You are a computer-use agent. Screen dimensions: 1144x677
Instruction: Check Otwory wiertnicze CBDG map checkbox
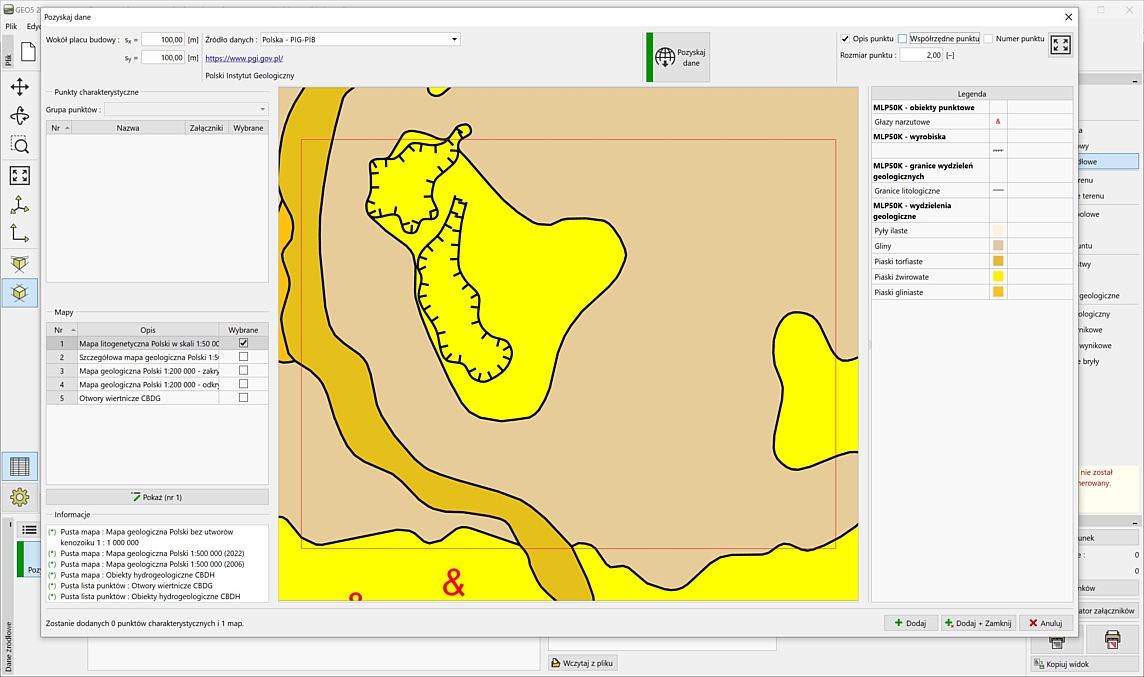point(243,398)
